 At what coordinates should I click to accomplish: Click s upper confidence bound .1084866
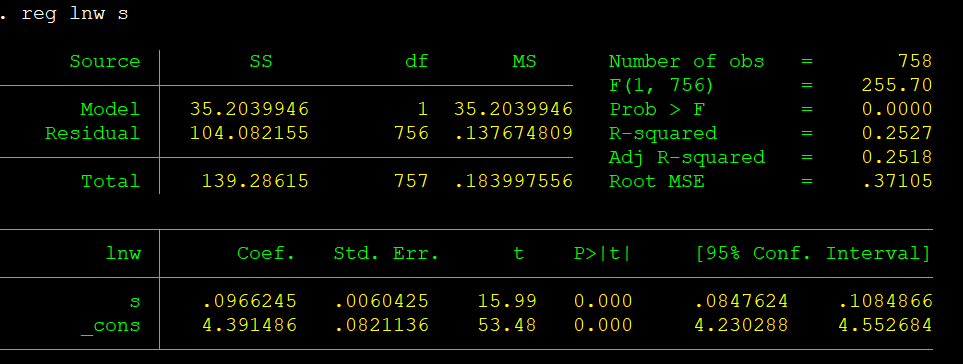point(885,301)
